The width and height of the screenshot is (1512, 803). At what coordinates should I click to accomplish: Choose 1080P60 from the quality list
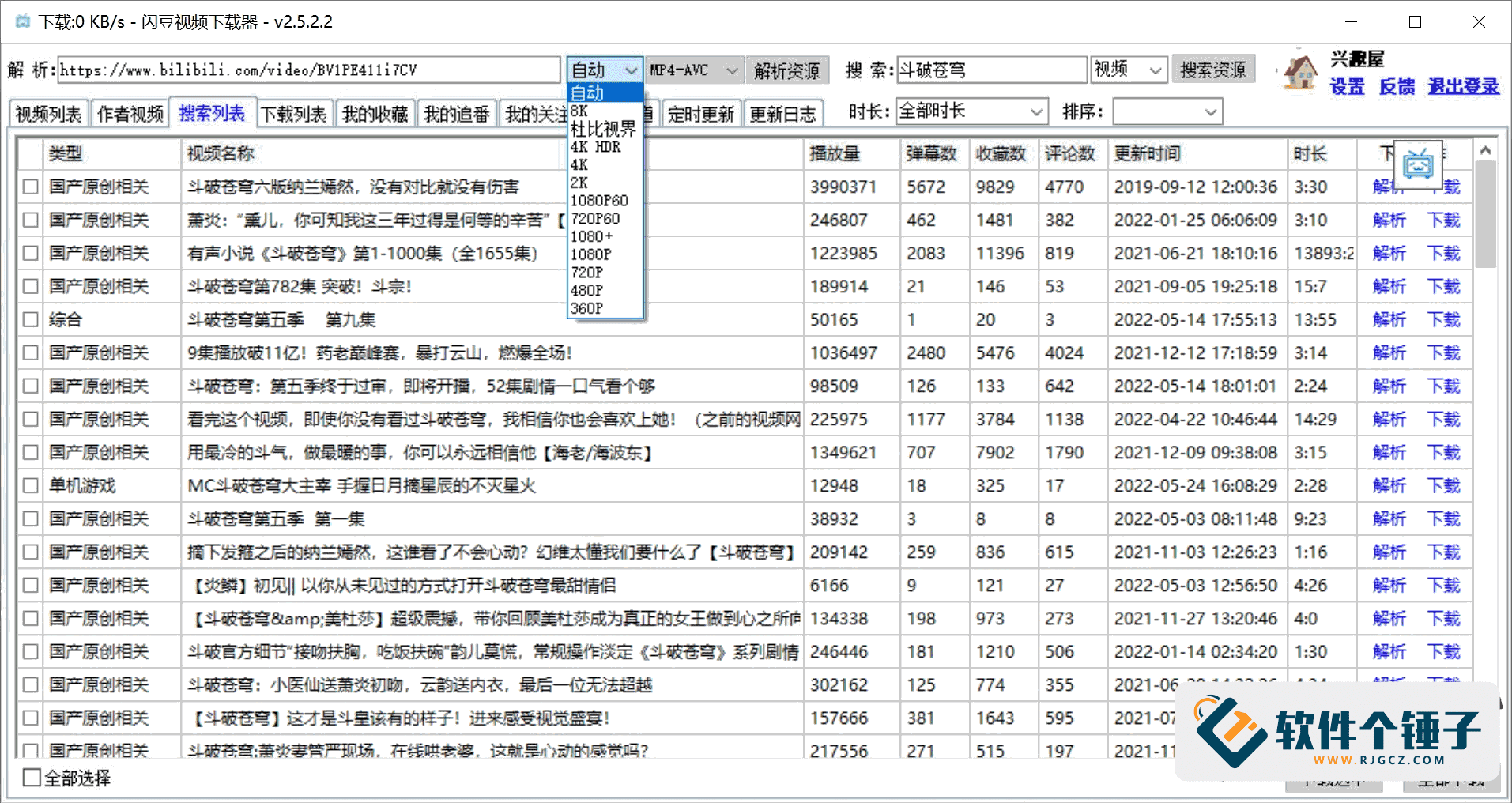click(599, 201)
